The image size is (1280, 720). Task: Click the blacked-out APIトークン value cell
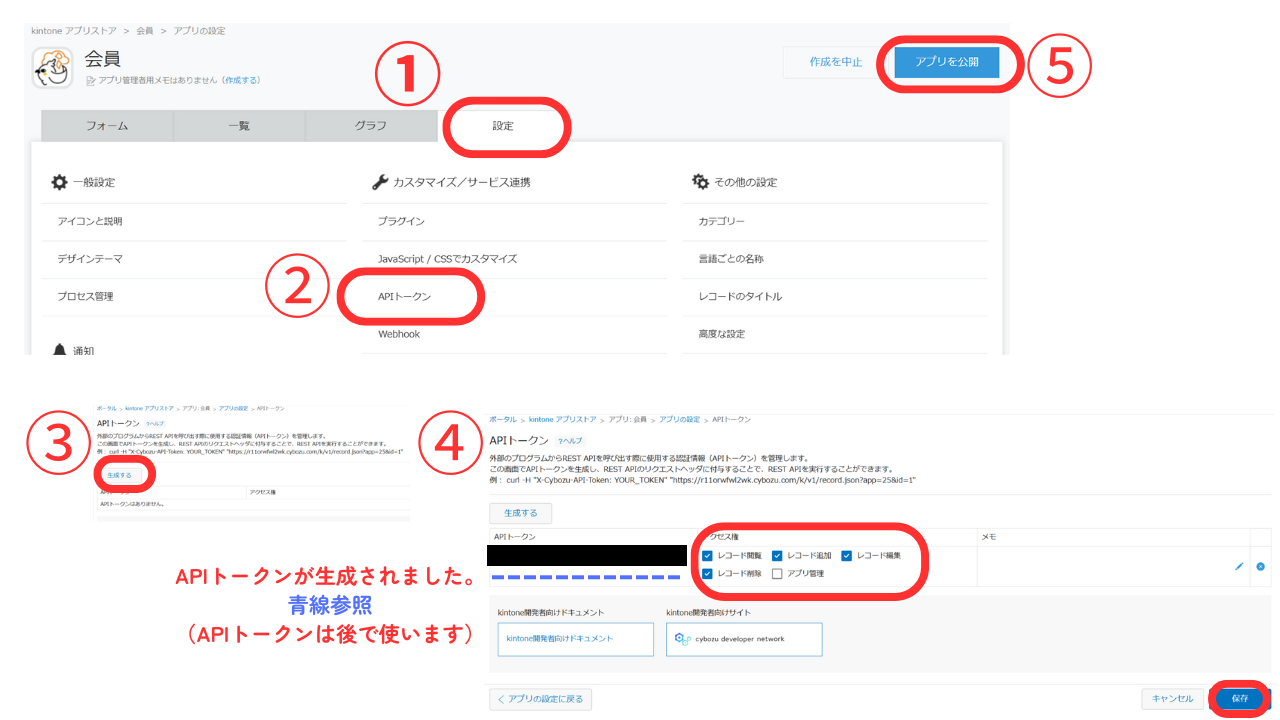[x=587, y=556]
